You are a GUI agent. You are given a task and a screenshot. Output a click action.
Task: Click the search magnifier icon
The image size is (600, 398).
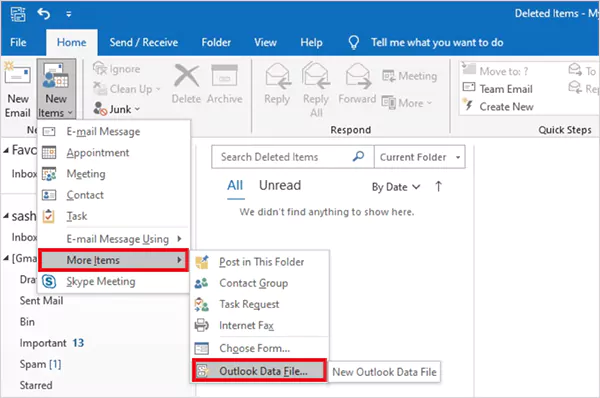click(358, 156)
